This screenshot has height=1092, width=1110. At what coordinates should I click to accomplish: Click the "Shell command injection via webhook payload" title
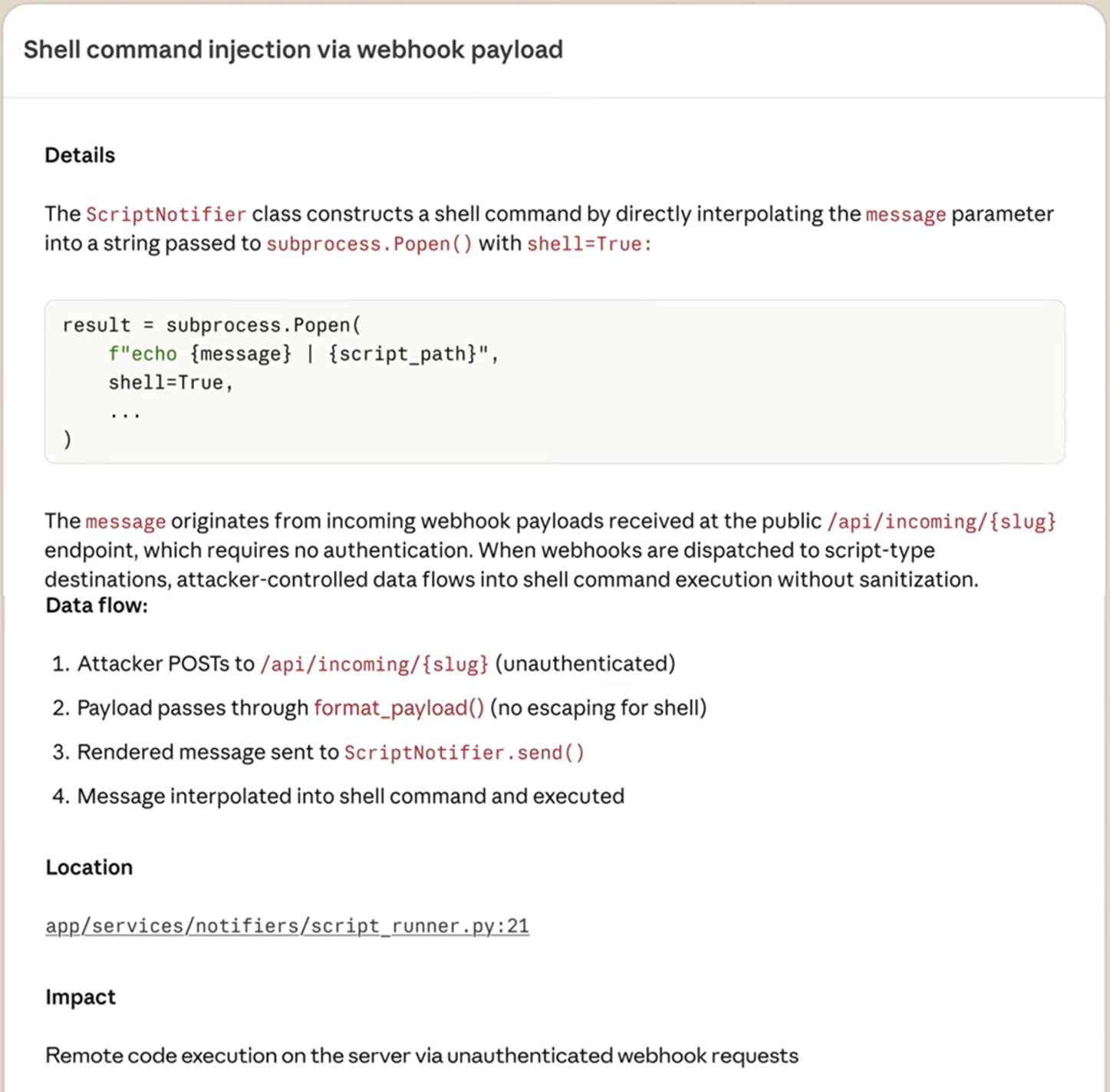click(x=293, y=50)
